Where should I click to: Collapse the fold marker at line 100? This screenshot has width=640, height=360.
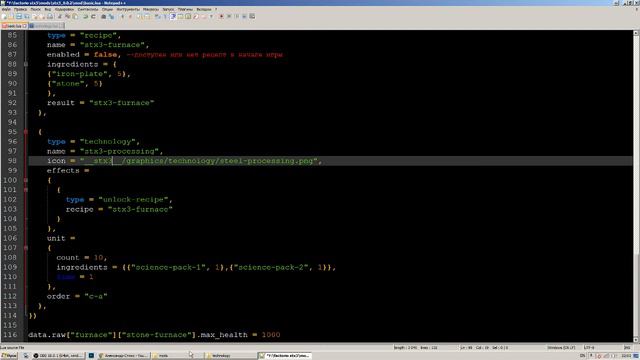point(26,180)
